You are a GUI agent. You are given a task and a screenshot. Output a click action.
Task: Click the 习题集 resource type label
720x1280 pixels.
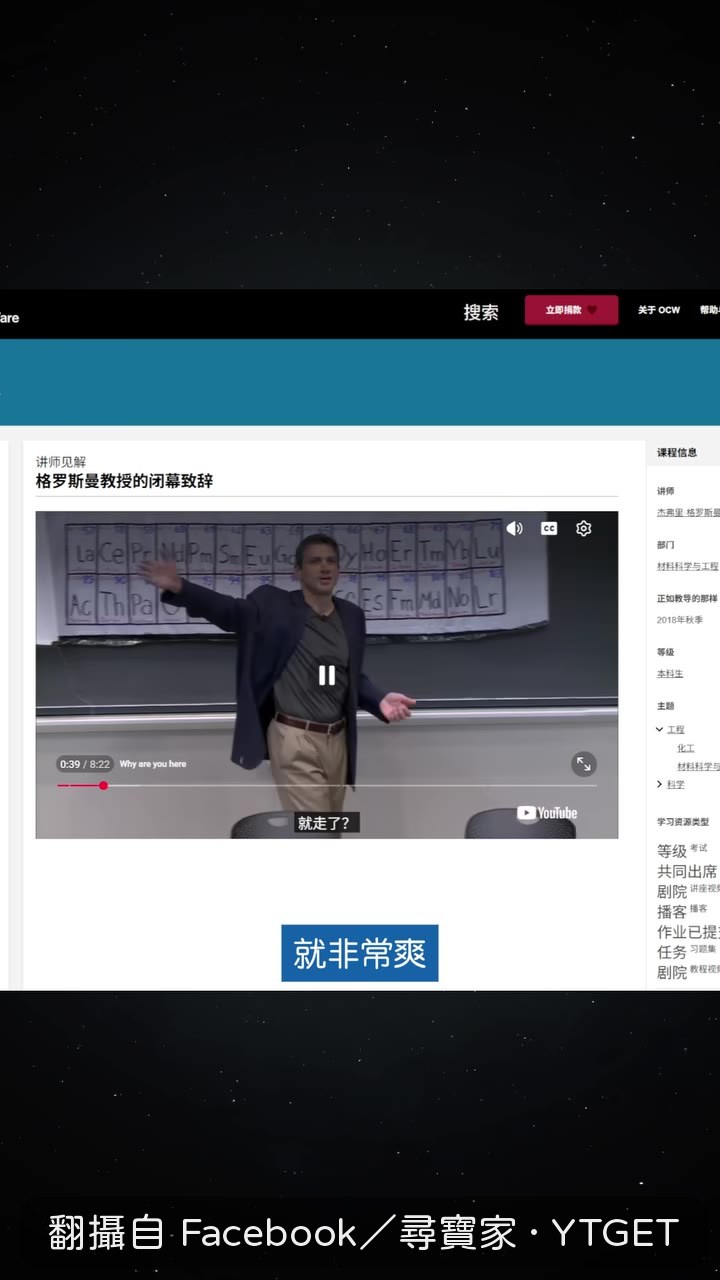click(x=703, y=948)
